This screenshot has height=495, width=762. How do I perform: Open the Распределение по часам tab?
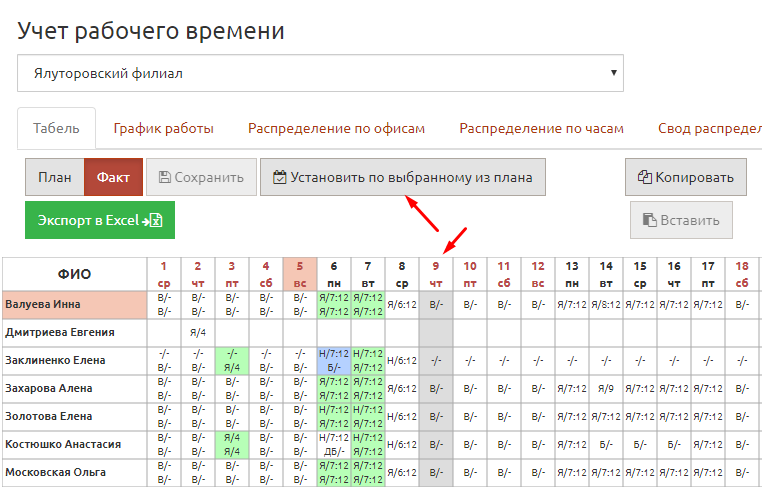pos(541,128)
